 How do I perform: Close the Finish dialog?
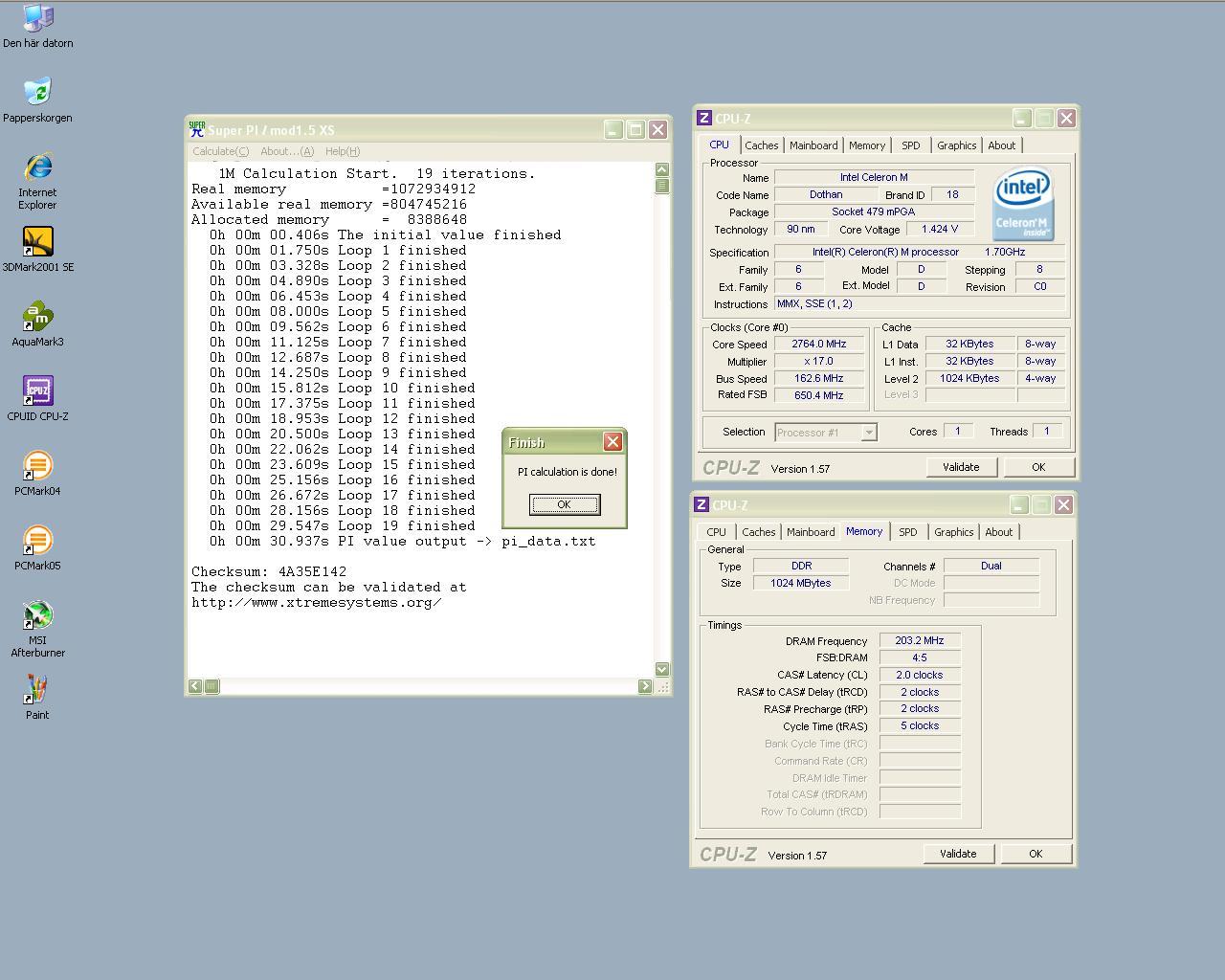pyautogui.click(x=612, y=441)
